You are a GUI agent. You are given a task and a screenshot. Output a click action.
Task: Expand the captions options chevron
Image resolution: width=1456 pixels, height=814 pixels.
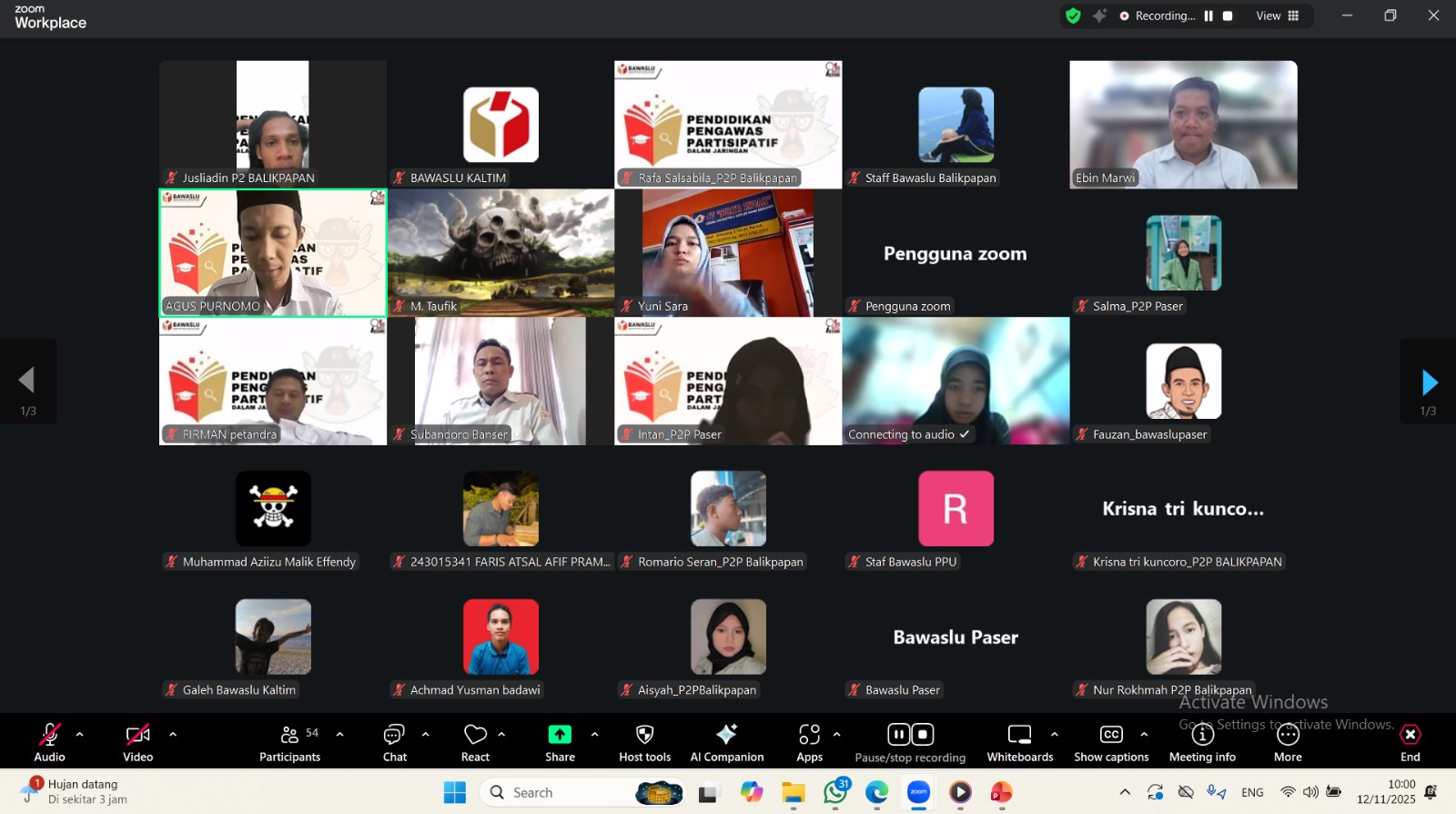coord(1144,734)
